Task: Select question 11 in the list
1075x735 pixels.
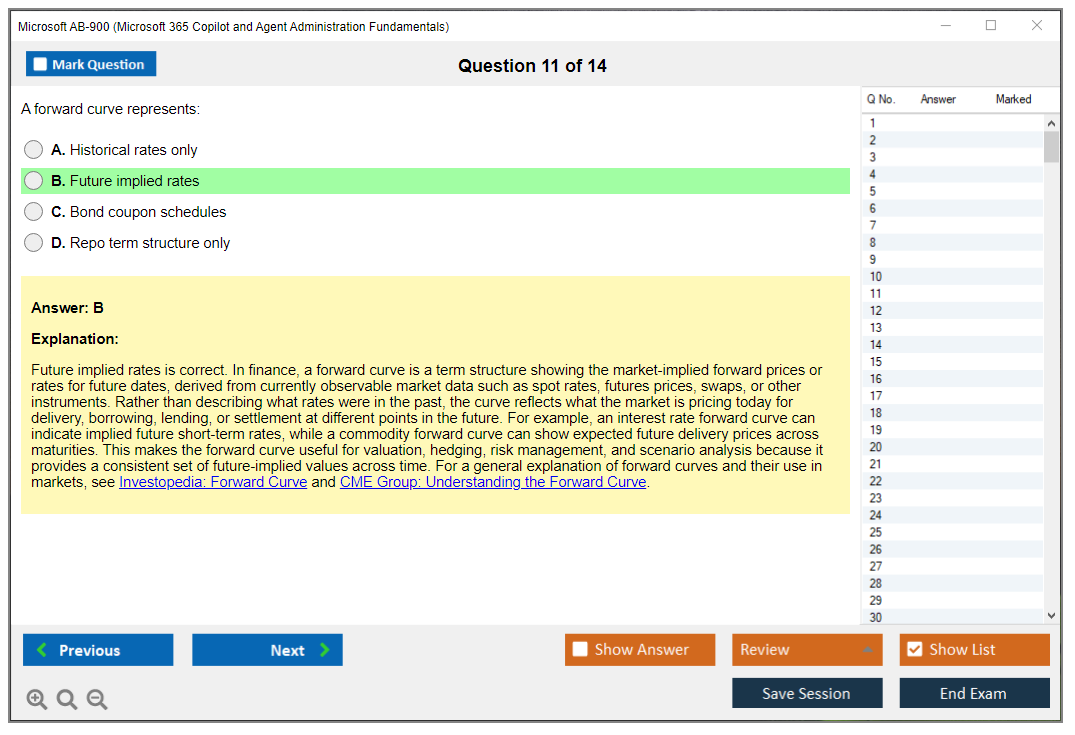Action: 953,293
